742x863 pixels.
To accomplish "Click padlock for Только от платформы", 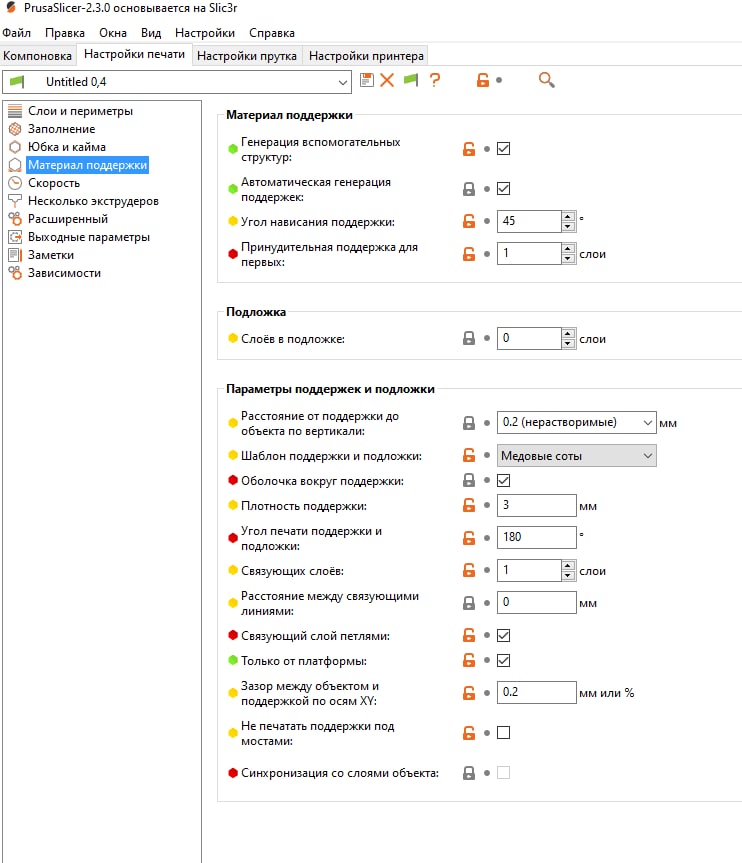I will click(x=468, y=660).
